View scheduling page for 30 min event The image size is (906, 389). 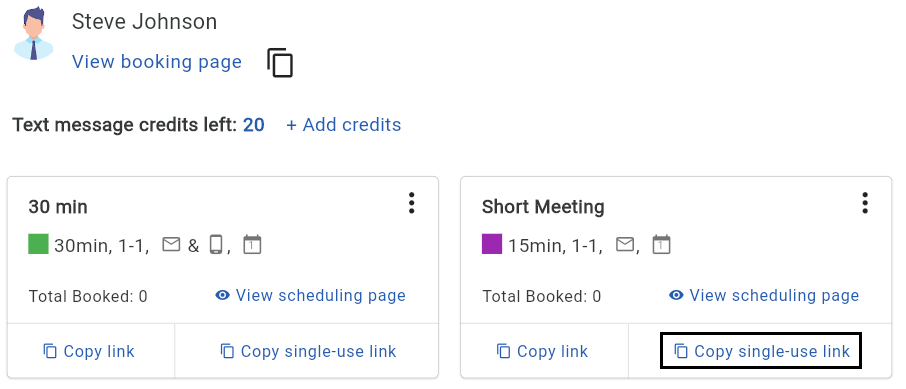(x=310, y=295)
